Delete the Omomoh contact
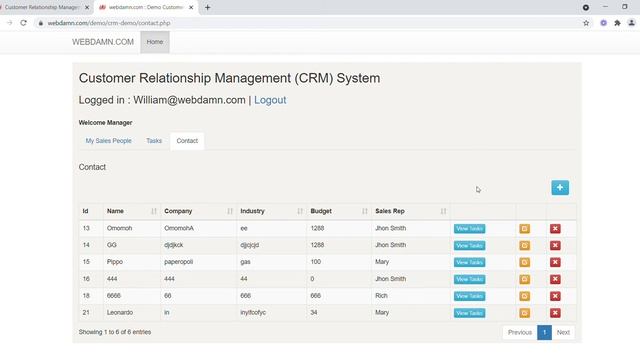This screenshot has width=640, height=360. click(x=555, y=229)
